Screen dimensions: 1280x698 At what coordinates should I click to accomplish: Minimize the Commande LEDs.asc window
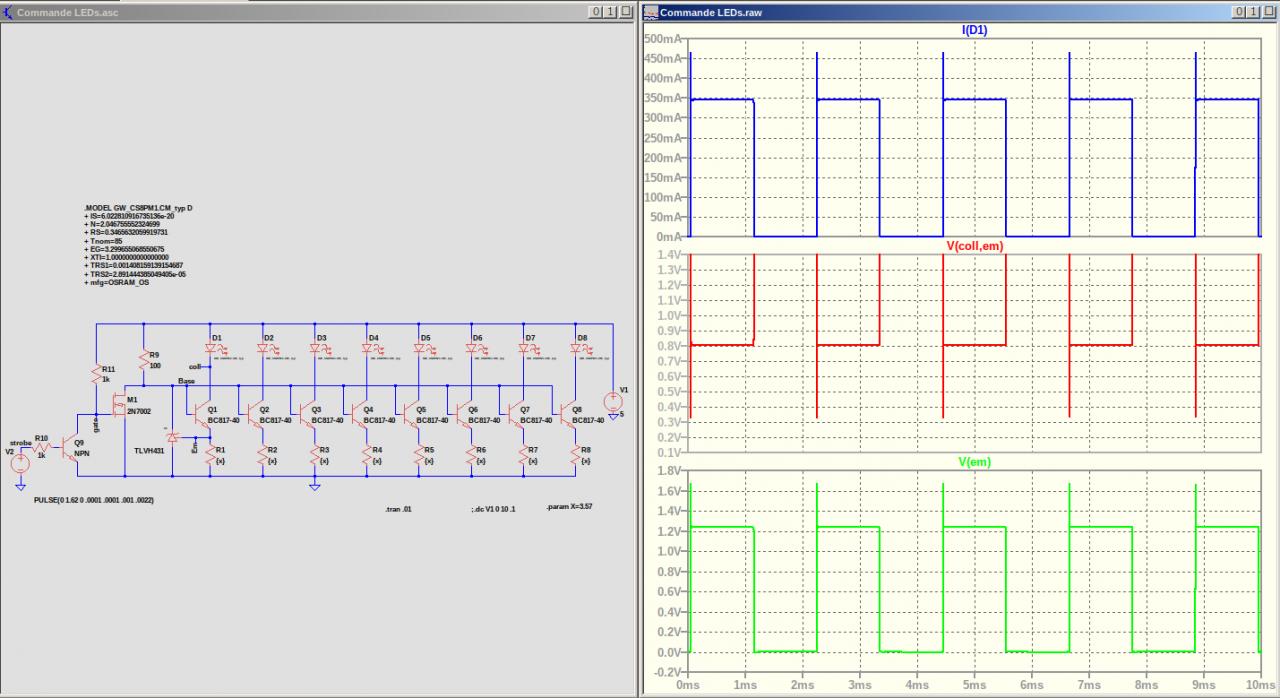(596, 11)
